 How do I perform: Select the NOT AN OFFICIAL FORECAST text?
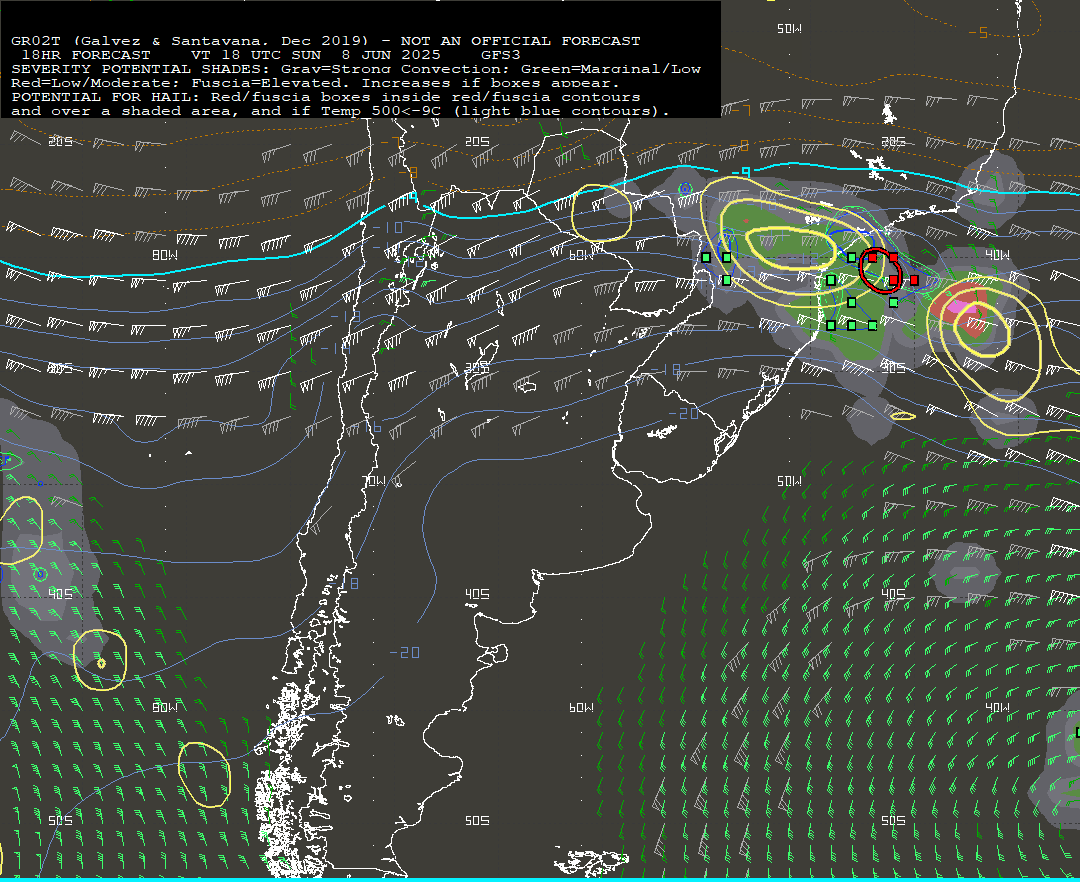click(521, 41)
